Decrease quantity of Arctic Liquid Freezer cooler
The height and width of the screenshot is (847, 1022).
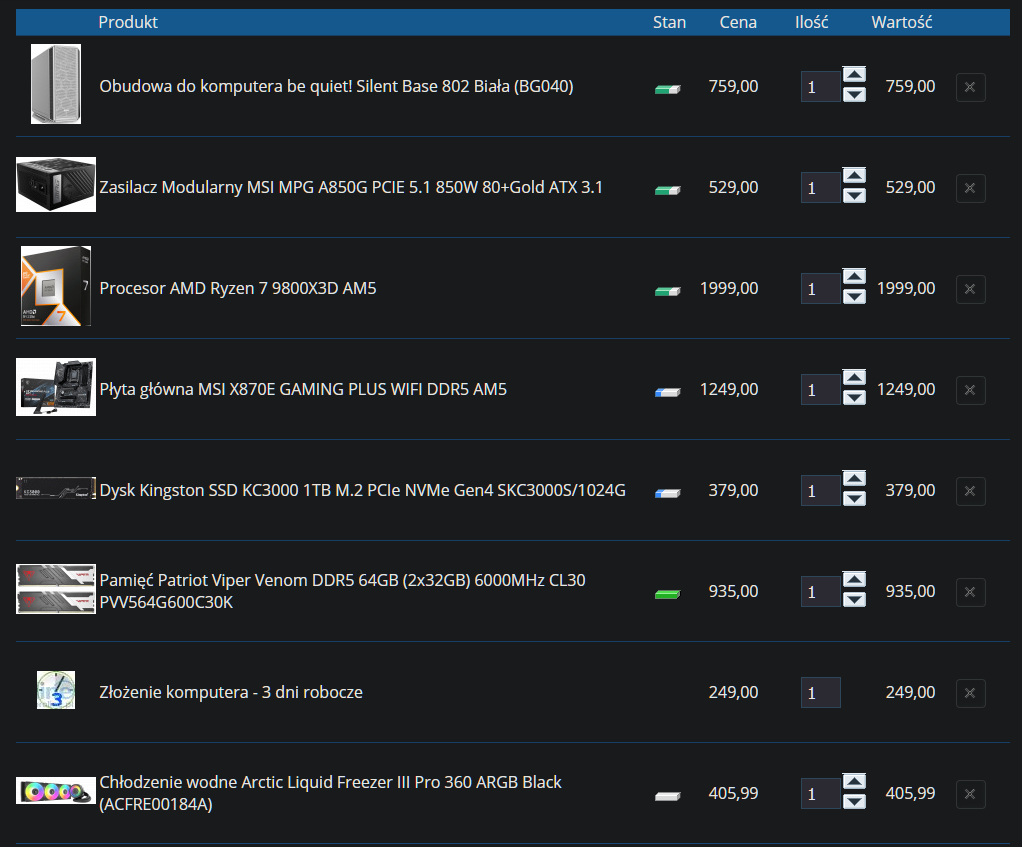click(854, 803)
